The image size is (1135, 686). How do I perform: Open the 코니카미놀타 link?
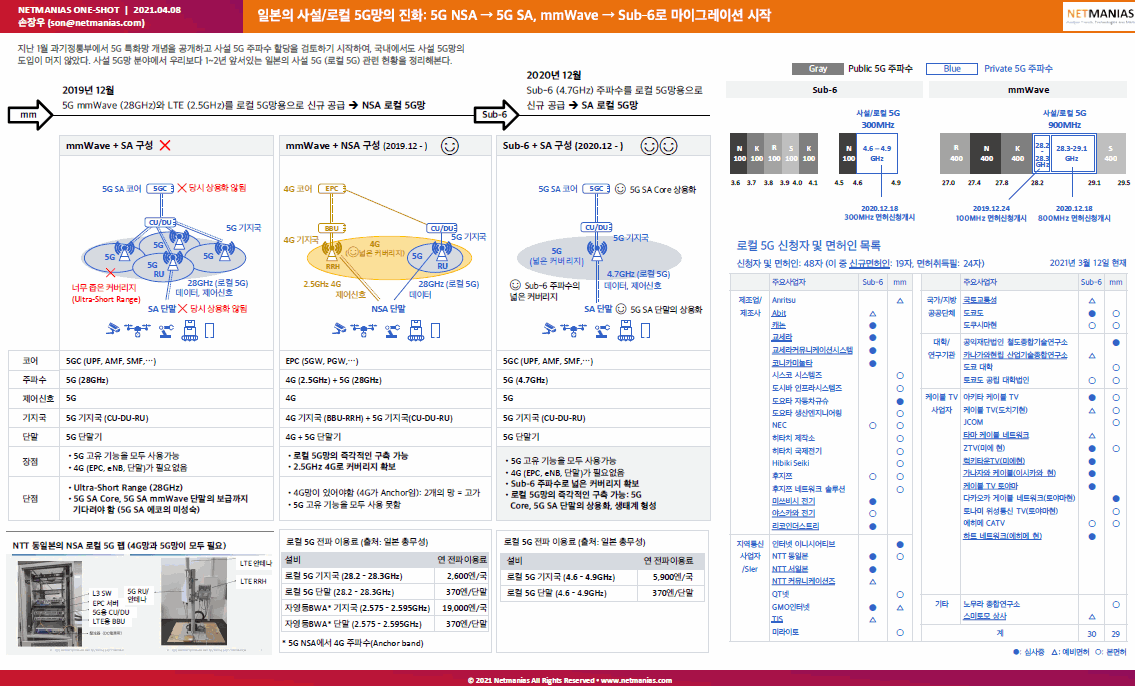point(792,363)
